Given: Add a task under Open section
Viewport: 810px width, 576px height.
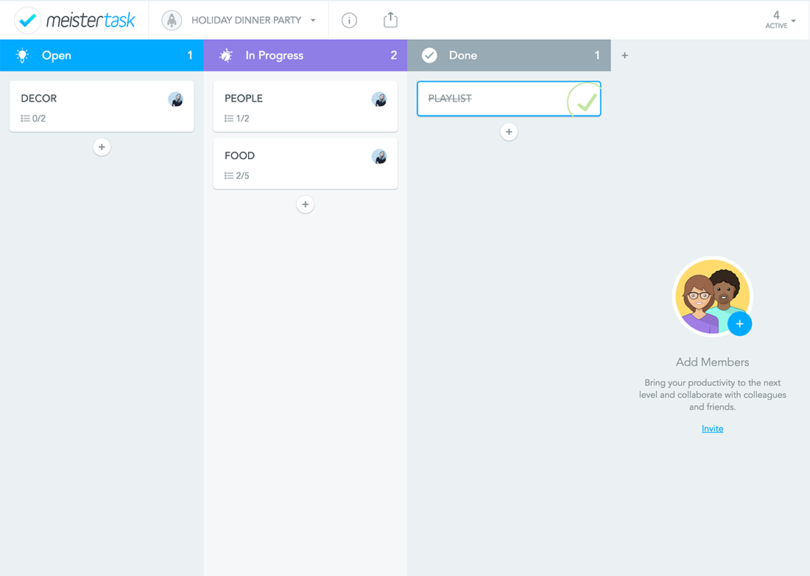Looking at the screenshot, I should pos(102,147).
